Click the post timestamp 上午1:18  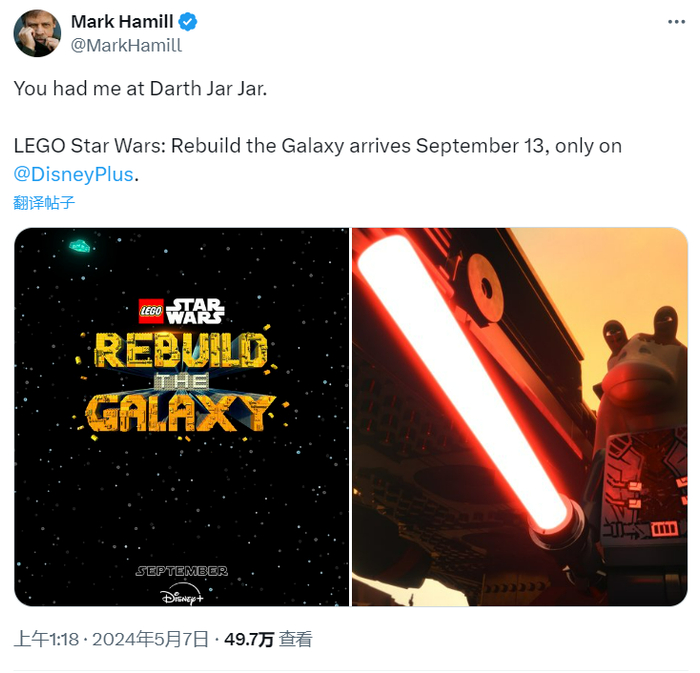pyautogui.click(x=46, y=639)
